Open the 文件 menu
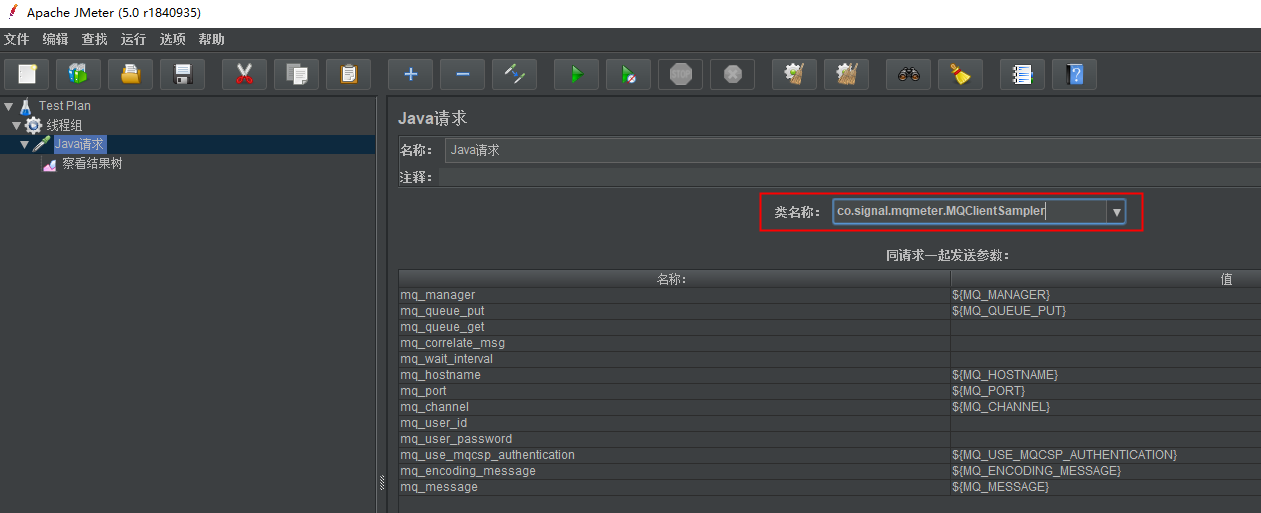 coord(17,39)
